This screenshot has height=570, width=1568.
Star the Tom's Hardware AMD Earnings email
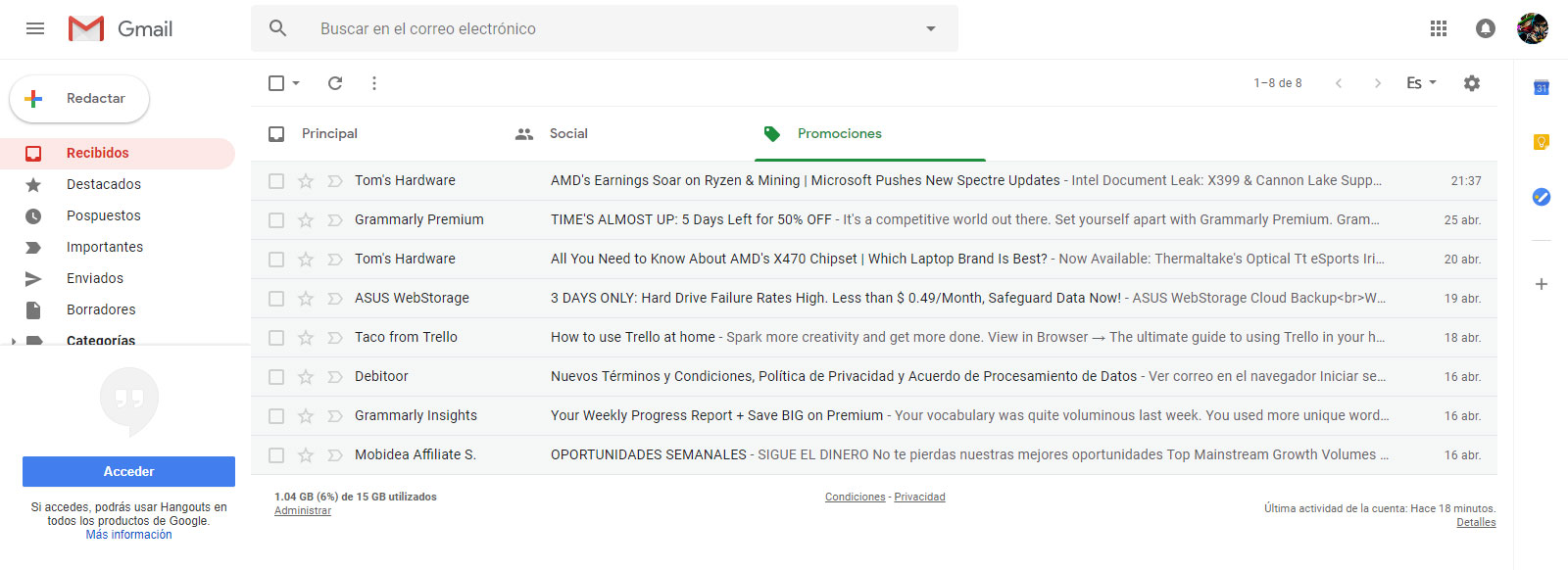pyautogui.click(x=306, y=181)
